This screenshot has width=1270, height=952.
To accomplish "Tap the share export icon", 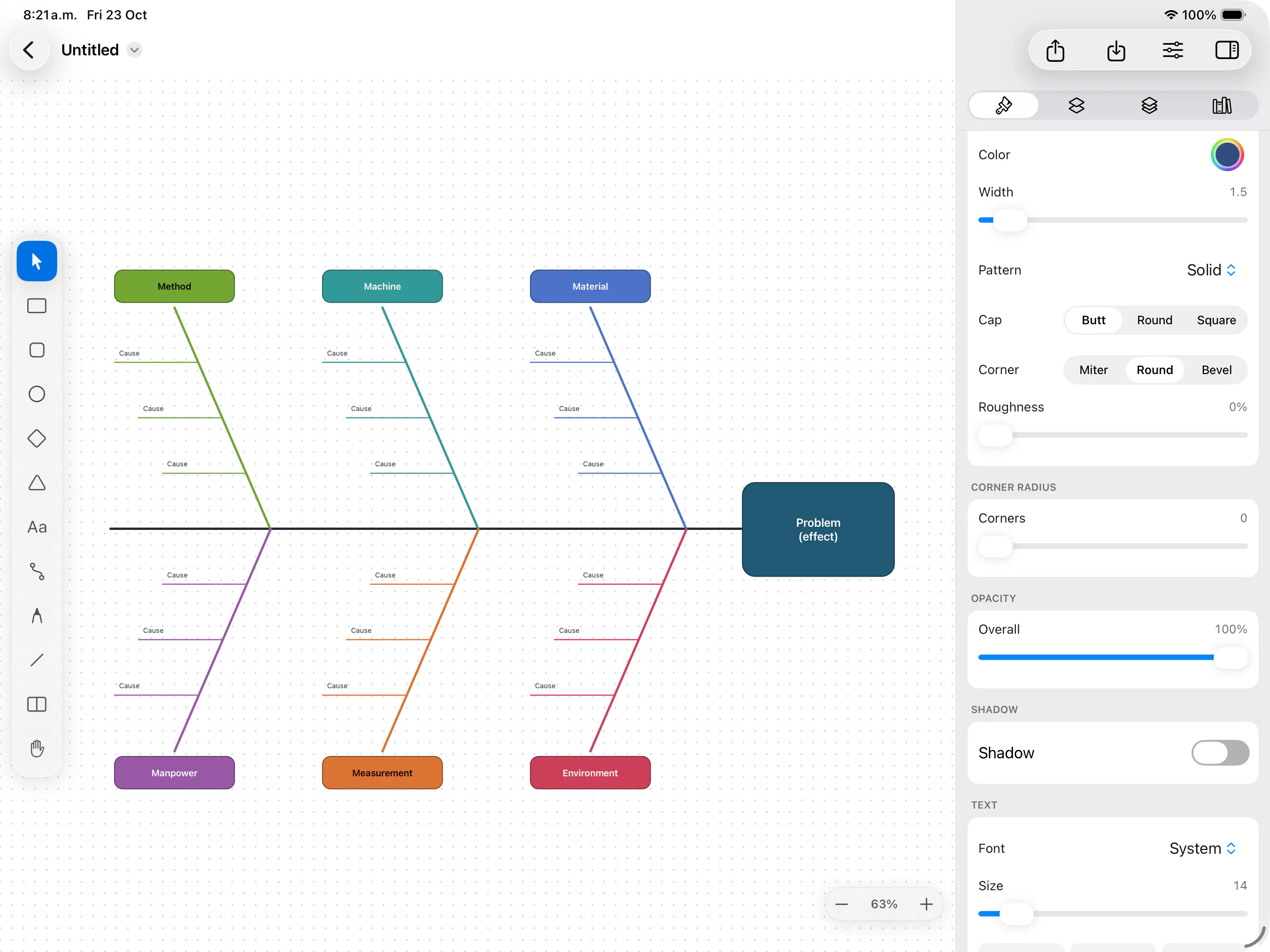I will [1055, 50].
